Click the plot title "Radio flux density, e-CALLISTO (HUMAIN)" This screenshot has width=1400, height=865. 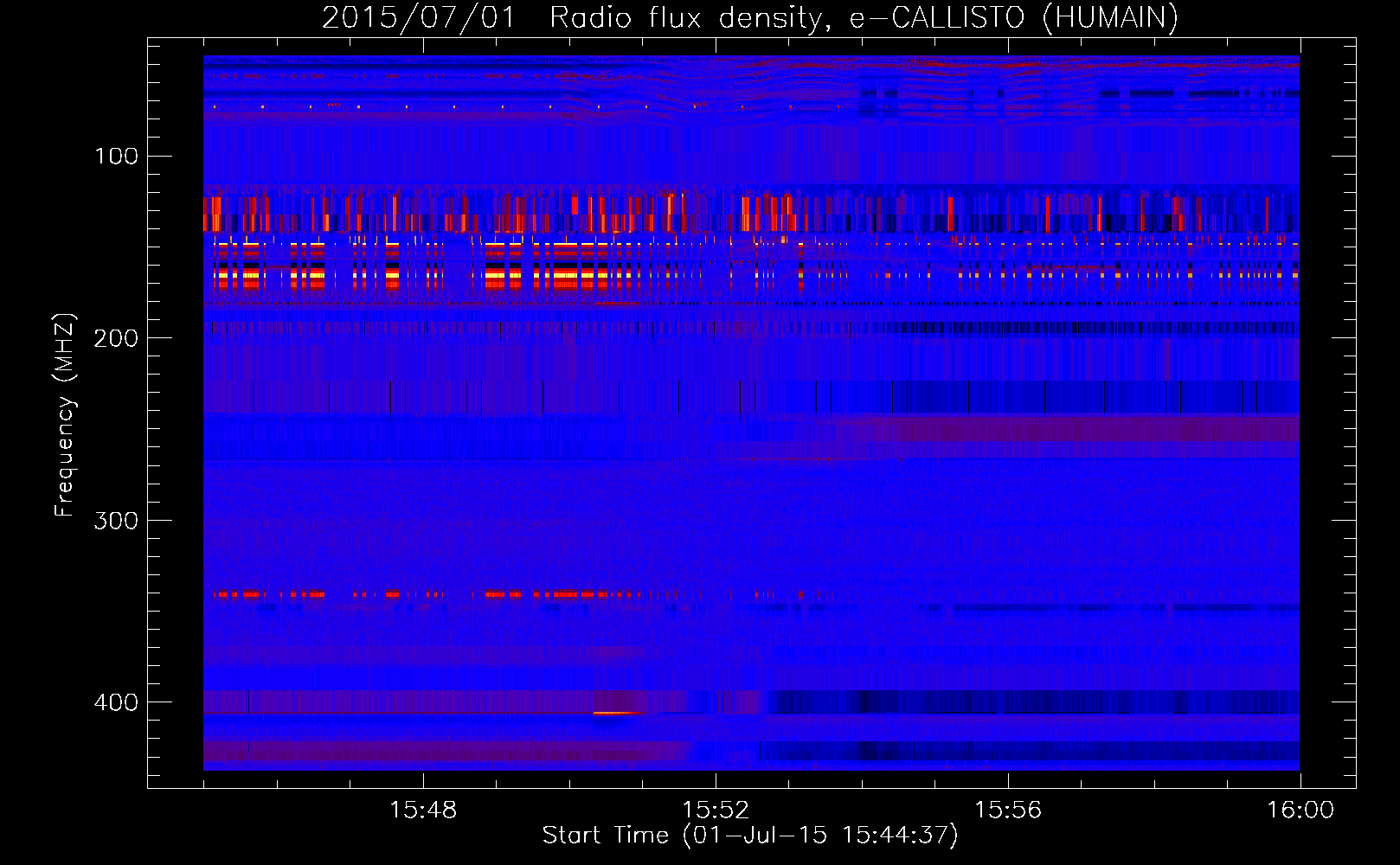point(864,18)
